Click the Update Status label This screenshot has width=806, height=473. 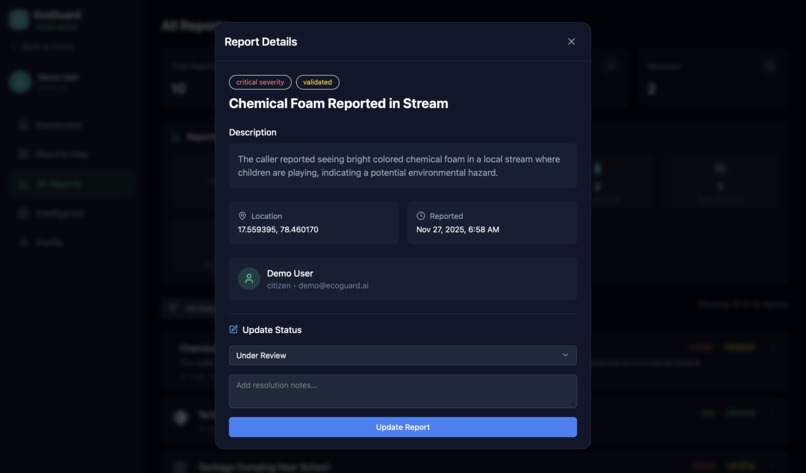tap(272, 330)
